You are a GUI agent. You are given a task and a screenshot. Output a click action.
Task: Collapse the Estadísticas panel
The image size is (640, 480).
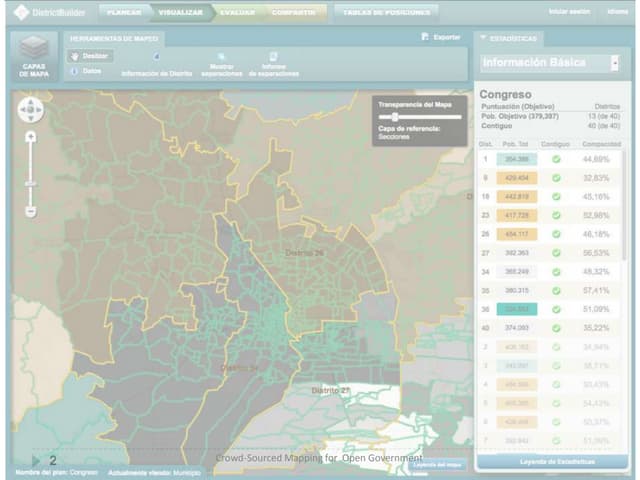tap(484, 38)
